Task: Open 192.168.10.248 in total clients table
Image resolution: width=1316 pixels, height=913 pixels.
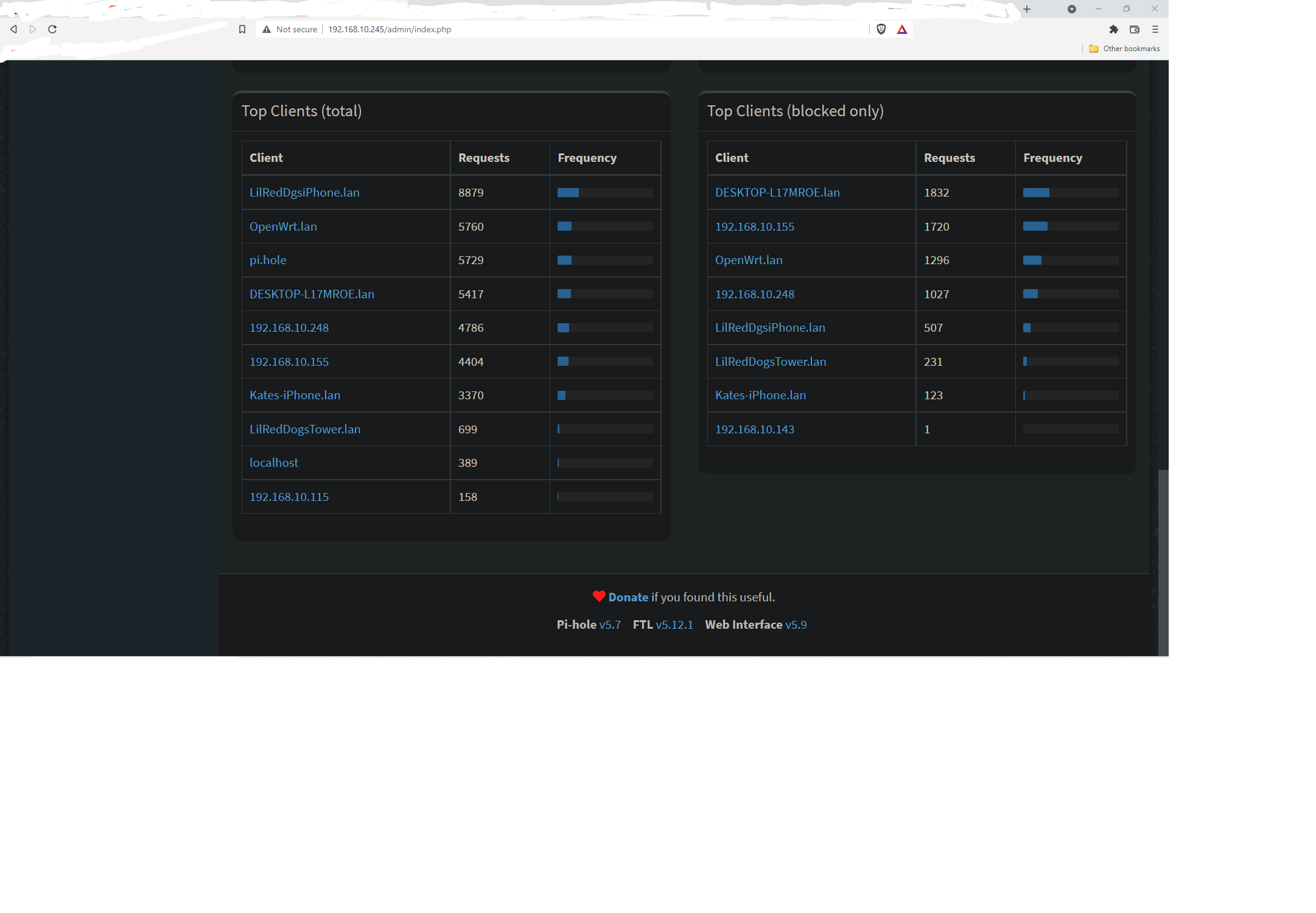Action: pyautogui.click(x=289, y=327)
